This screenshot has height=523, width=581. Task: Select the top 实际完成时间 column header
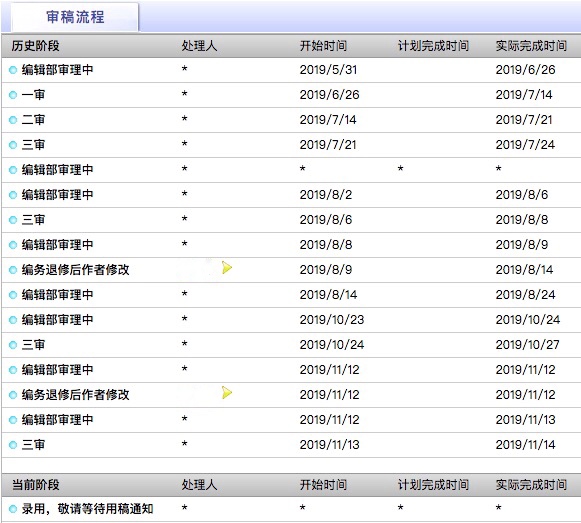[x=531, y=46]
